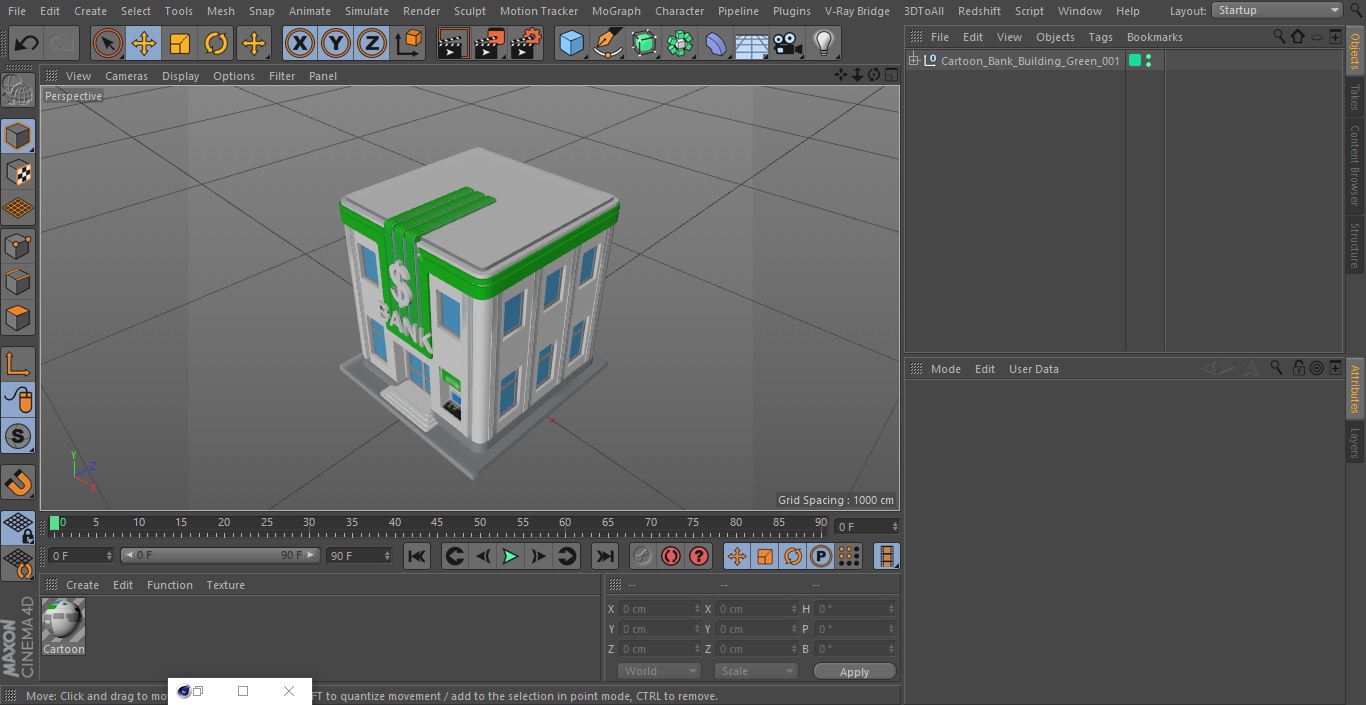Step to next frame
The image size is (1366, 705).
538,556
